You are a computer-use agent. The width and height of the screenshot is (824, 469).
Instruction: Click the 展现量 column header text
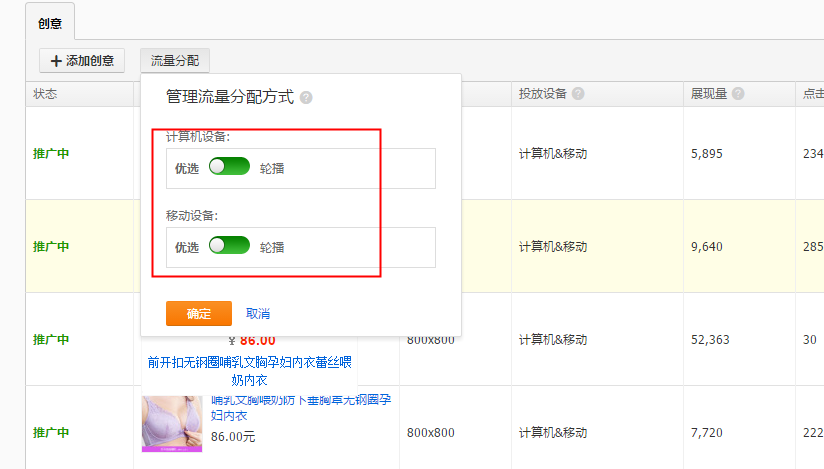tap(709, 94)
